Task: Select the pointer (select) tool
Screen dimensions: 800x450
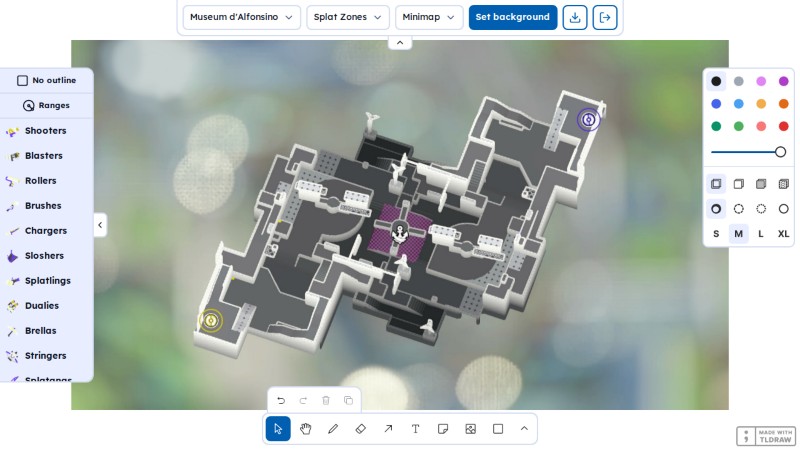Action: coord(278,429)
